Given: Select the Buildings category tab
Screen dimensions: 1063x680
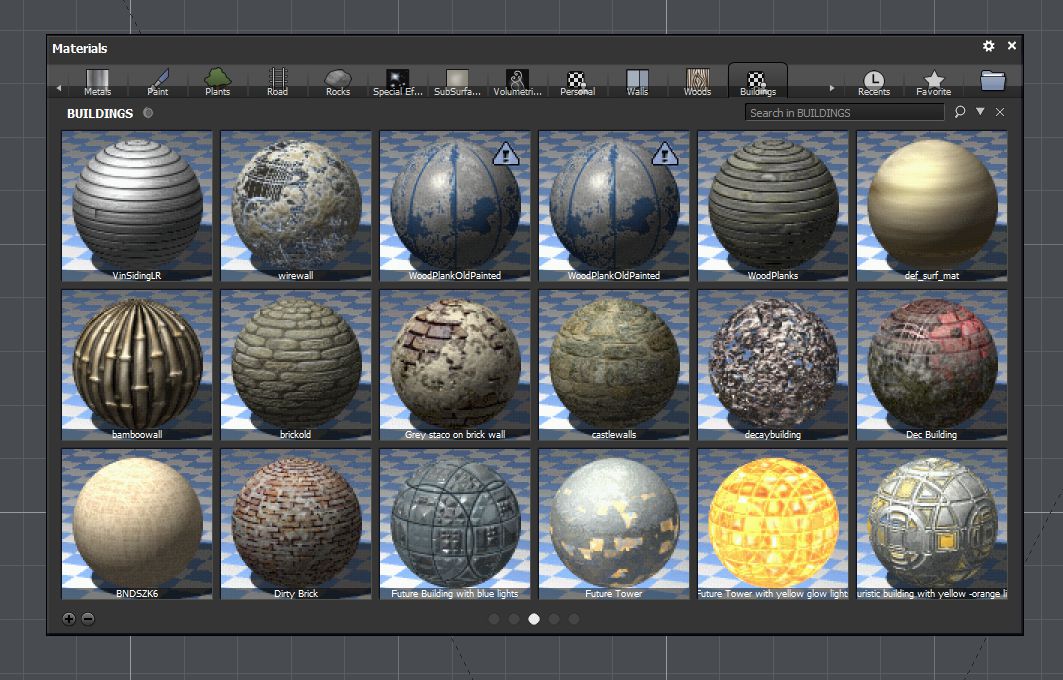Looking at the screenshot, I should coord(757,81).
